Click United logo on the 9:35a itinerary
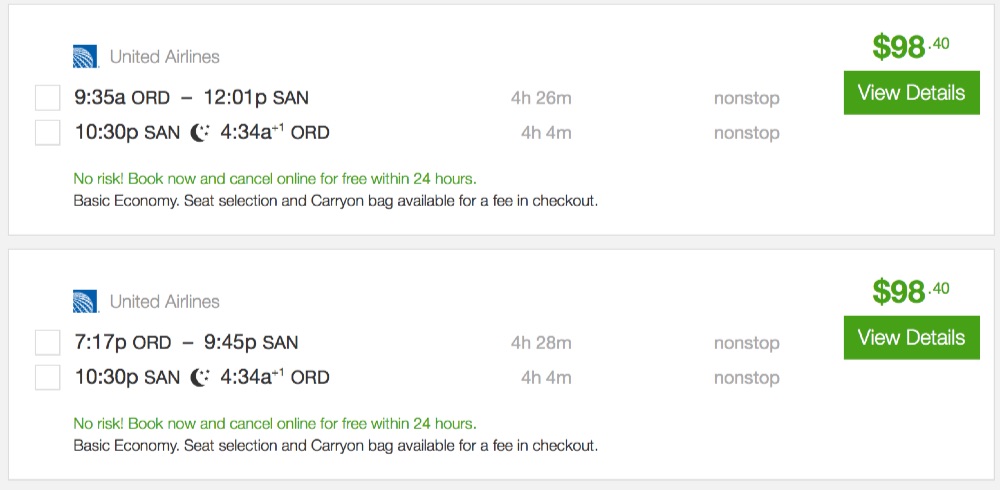 point(85,57)
